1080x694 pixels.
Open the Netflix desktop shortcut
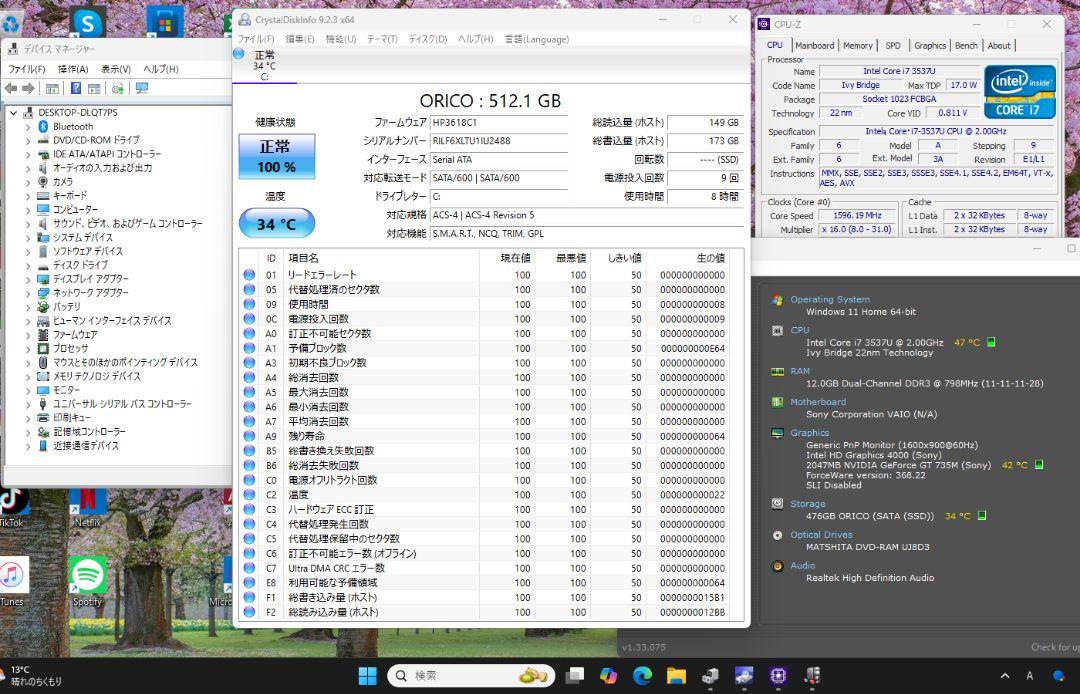87,507
